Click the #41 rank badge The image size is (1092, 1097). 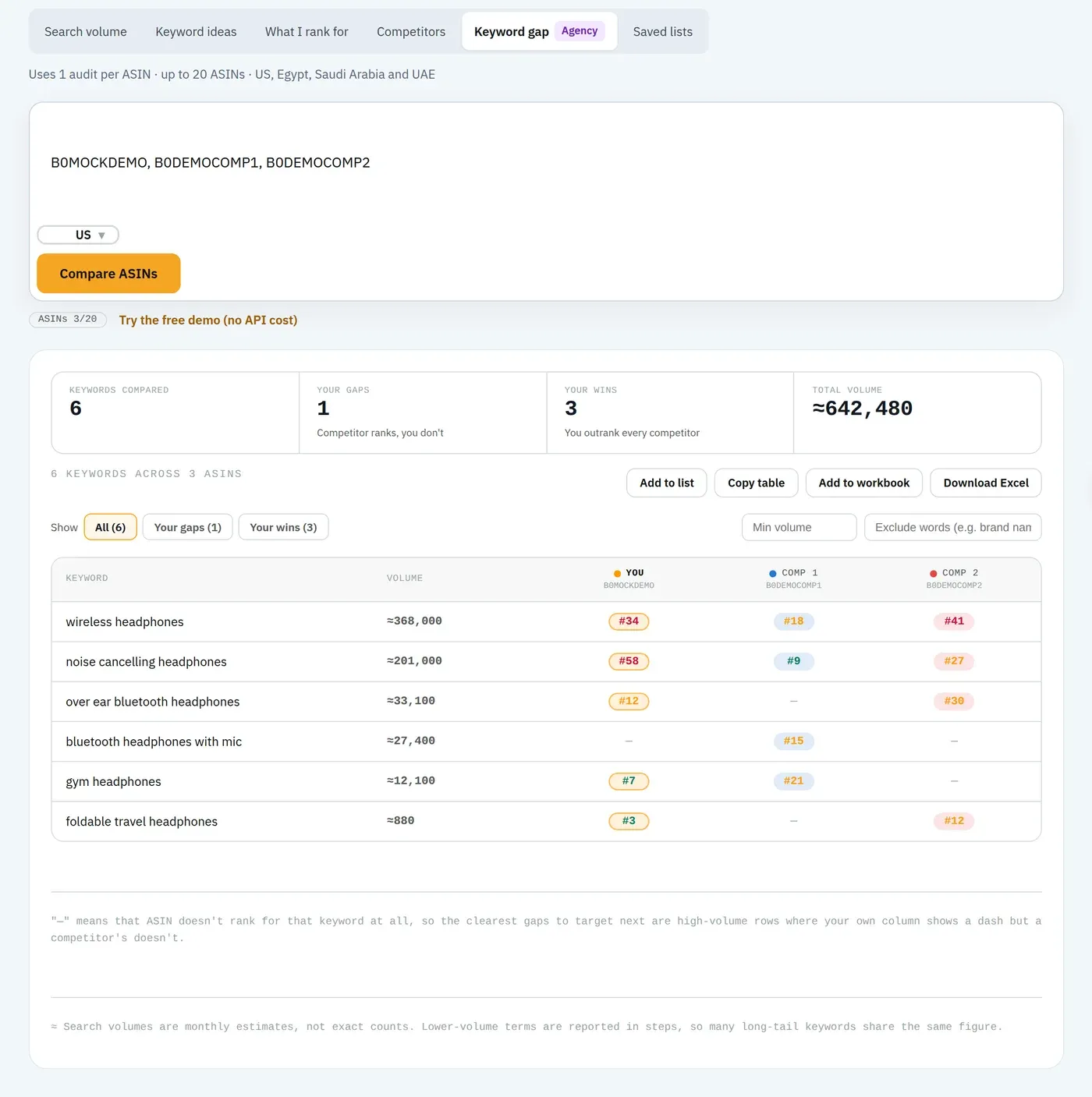(954, 621)
